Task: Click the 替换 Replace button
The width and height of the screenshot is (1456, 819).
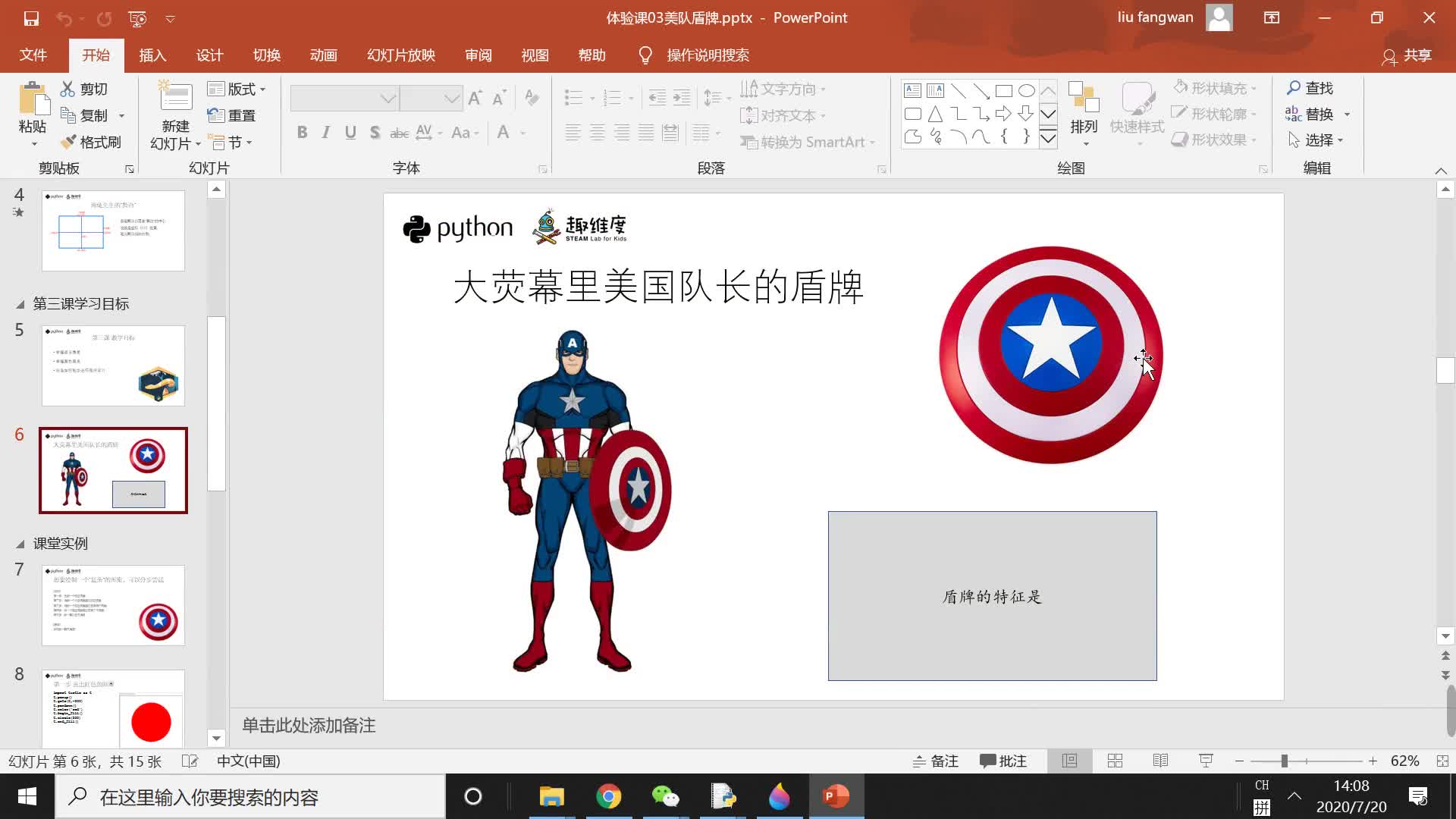Action: click(x=1310, y=115)
